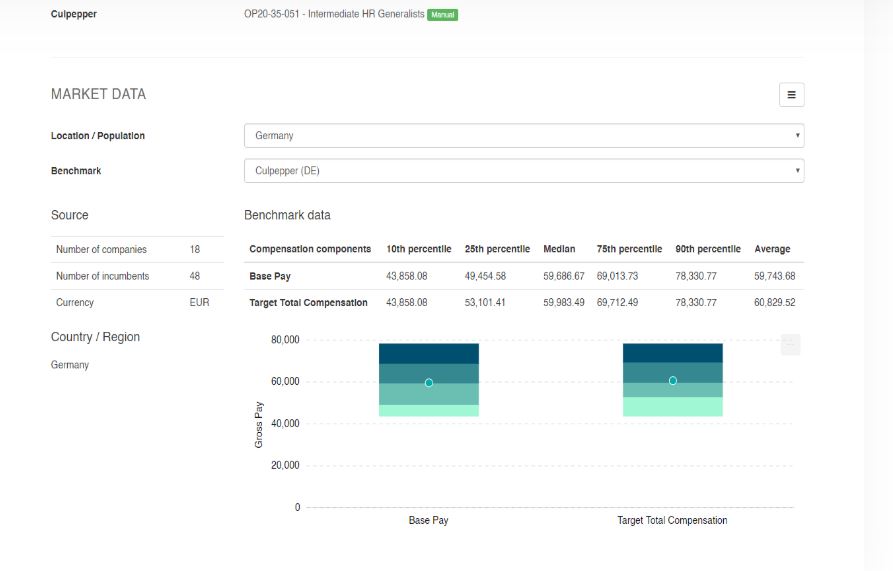Viewport: 893px width, 571px height.
Task: Click the median dot on Base Pay bar
Action: click(429, 383)
